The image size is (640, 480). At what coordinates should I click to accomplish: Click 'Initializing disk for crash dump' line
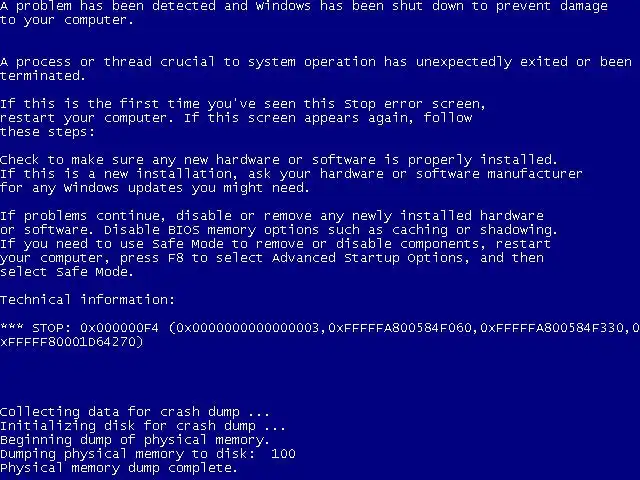click(x=142, y=426)
